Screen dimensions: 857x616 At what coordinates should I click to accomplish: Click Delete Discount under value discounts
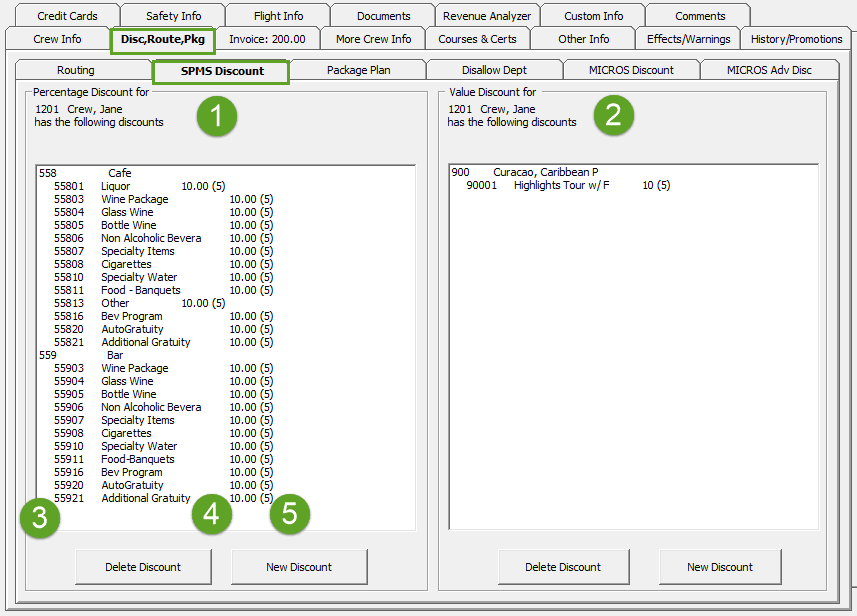tap(563, 566)
